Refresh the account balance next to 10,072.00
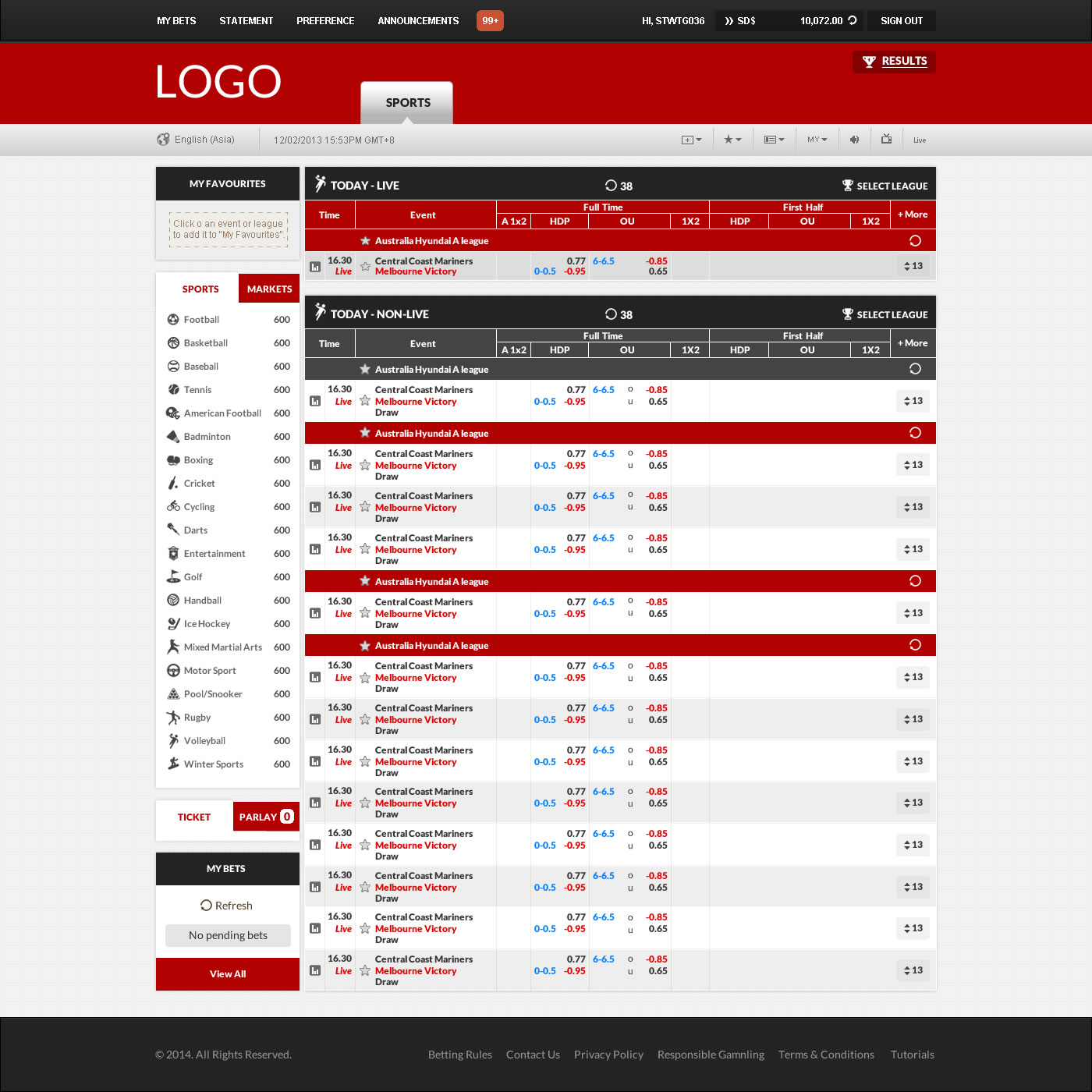 [853, 20]
